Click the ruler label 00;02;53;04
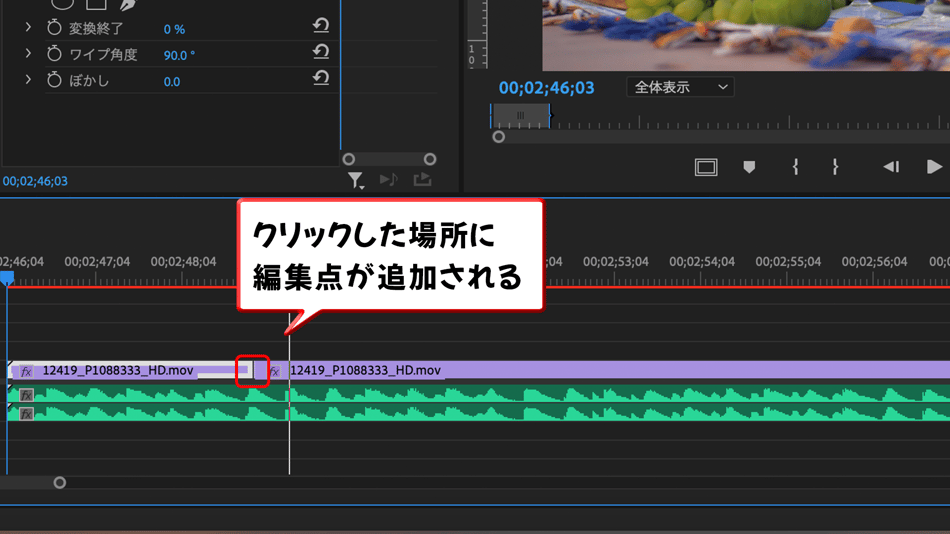This screenshot has width=950, height=534. (x=616, y=262)
